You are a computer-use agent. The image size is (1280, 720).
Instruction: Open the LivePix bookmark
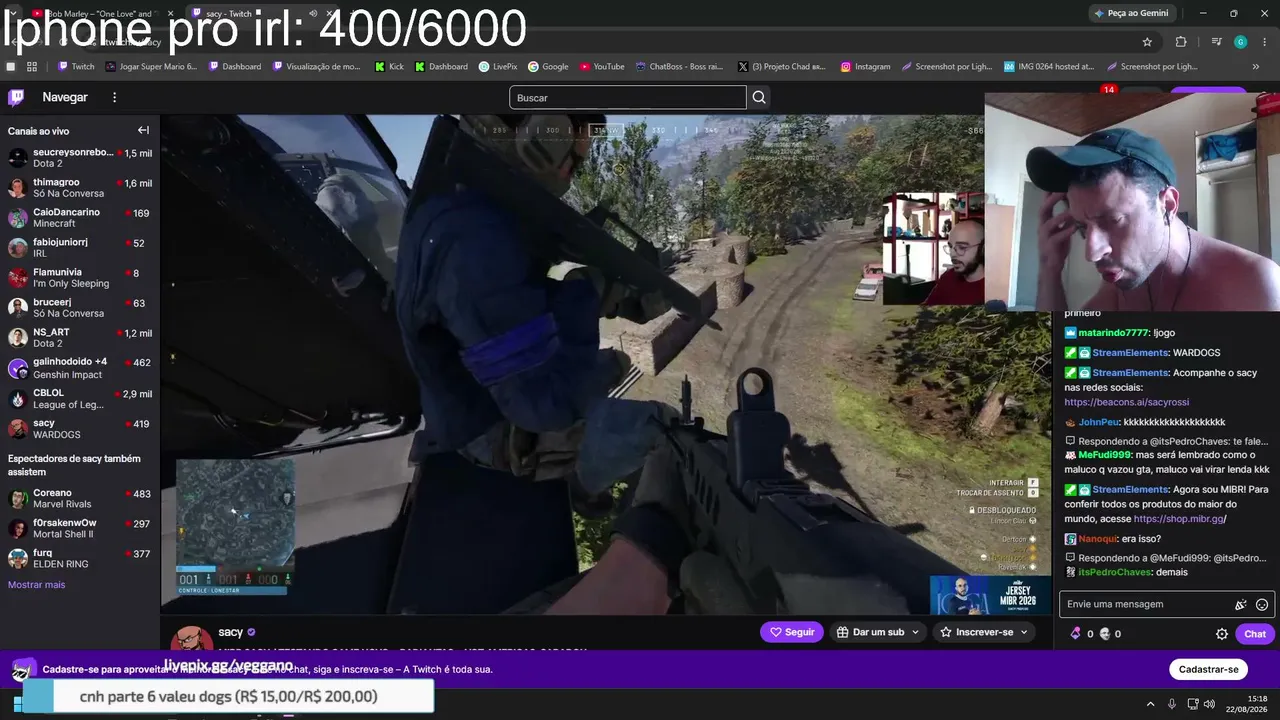coord(498,67)
